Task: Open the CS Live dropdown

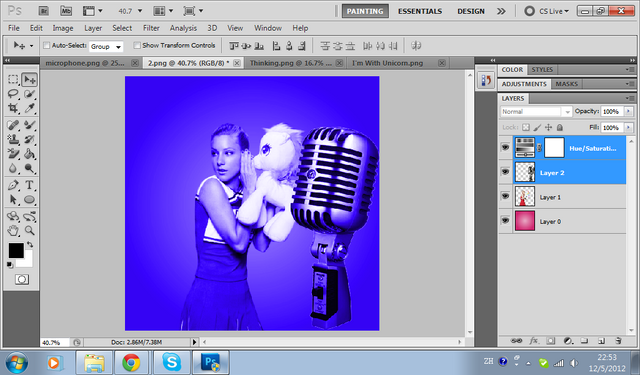Action: [x=553, y=11]
